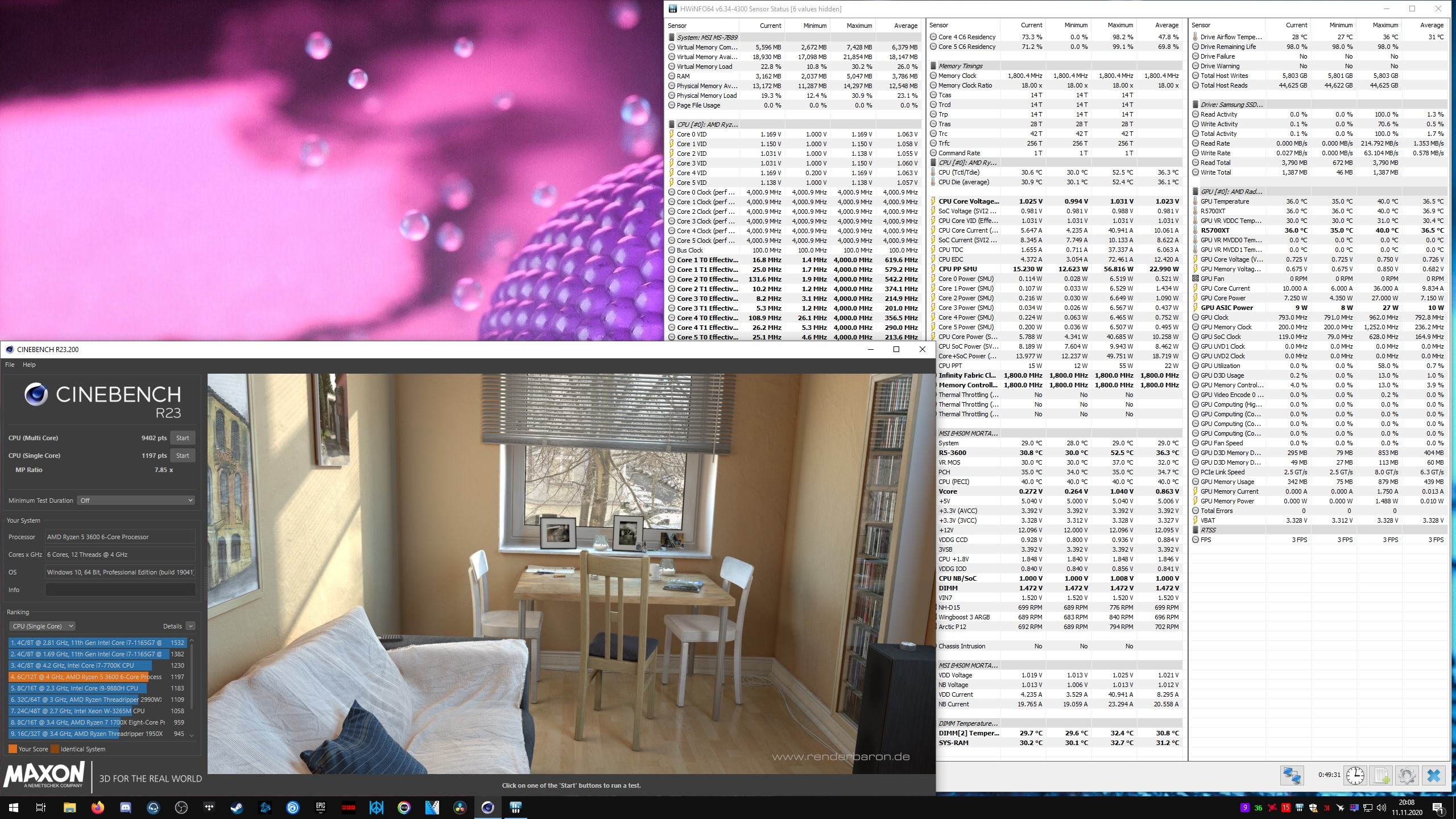This screenshot has width=1456, height=819.
Task: Open Task View on taskbar
Action: [41, 807]
